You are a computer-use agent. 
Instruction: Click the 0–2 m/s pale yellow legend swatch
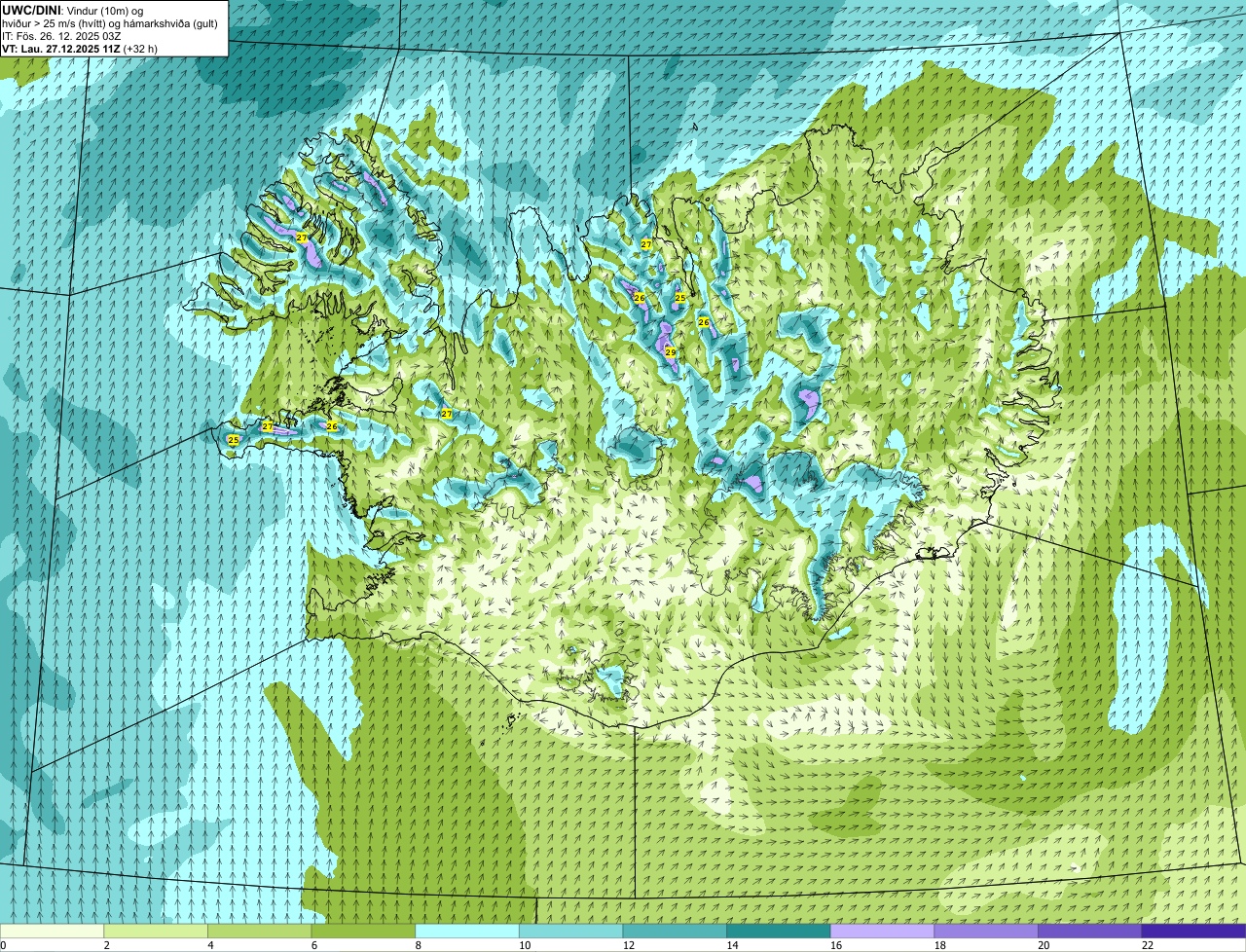[52, 931]
